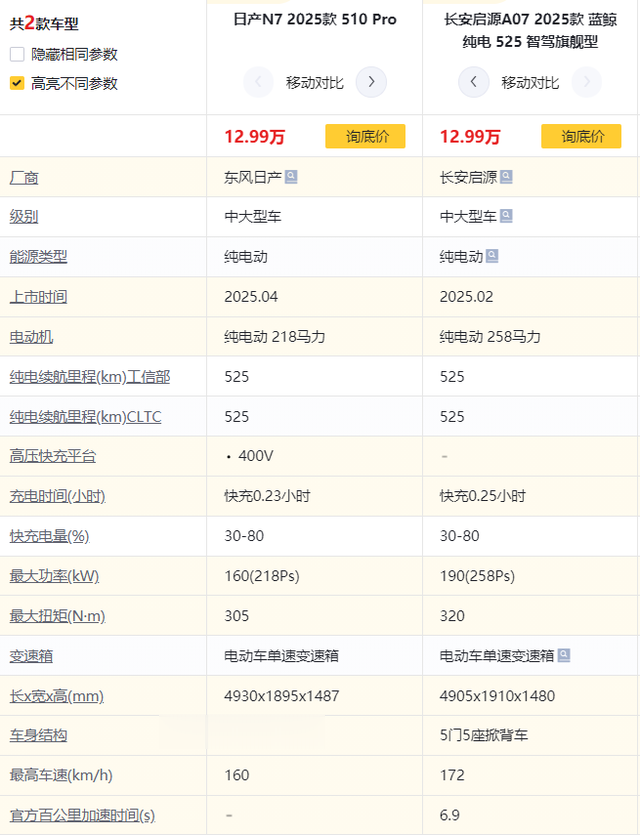Viewport: 640px width, 835px height.
Task: Click 询底价 button for 长安启源A07
Action: coord(581,136)
